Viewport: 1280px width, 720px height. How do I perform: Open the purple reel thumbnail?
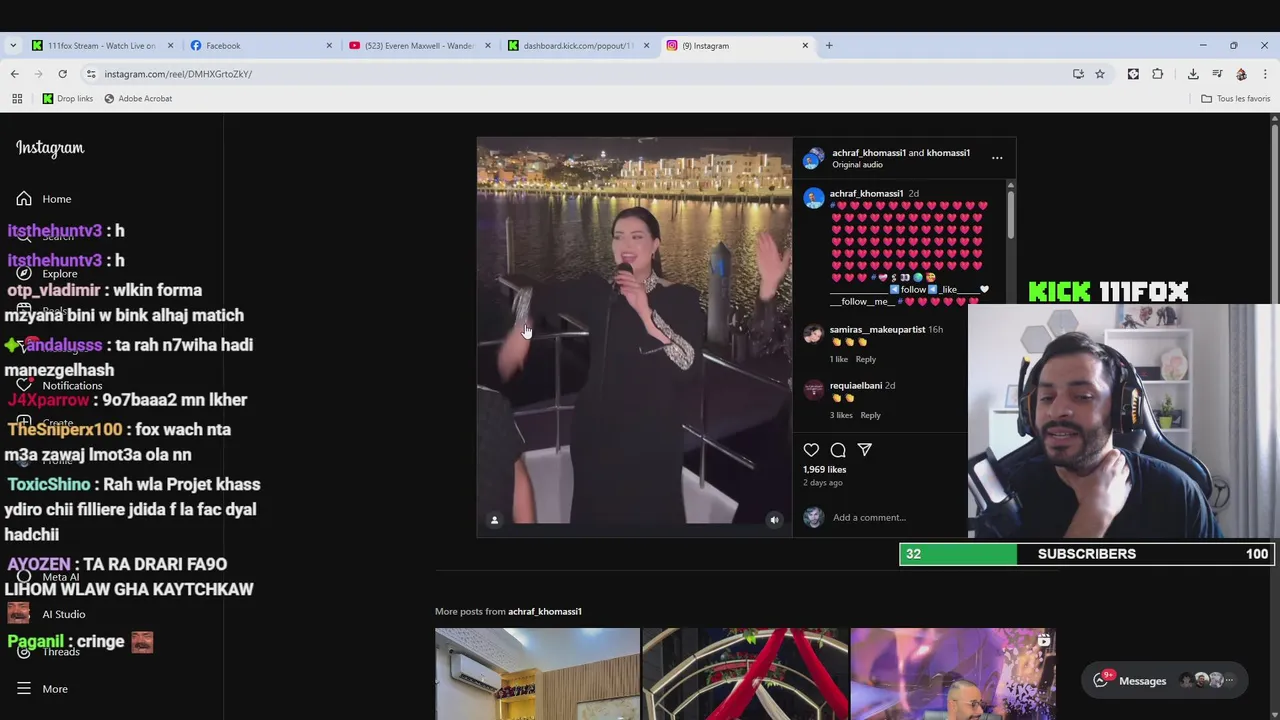tap(953, 673)
